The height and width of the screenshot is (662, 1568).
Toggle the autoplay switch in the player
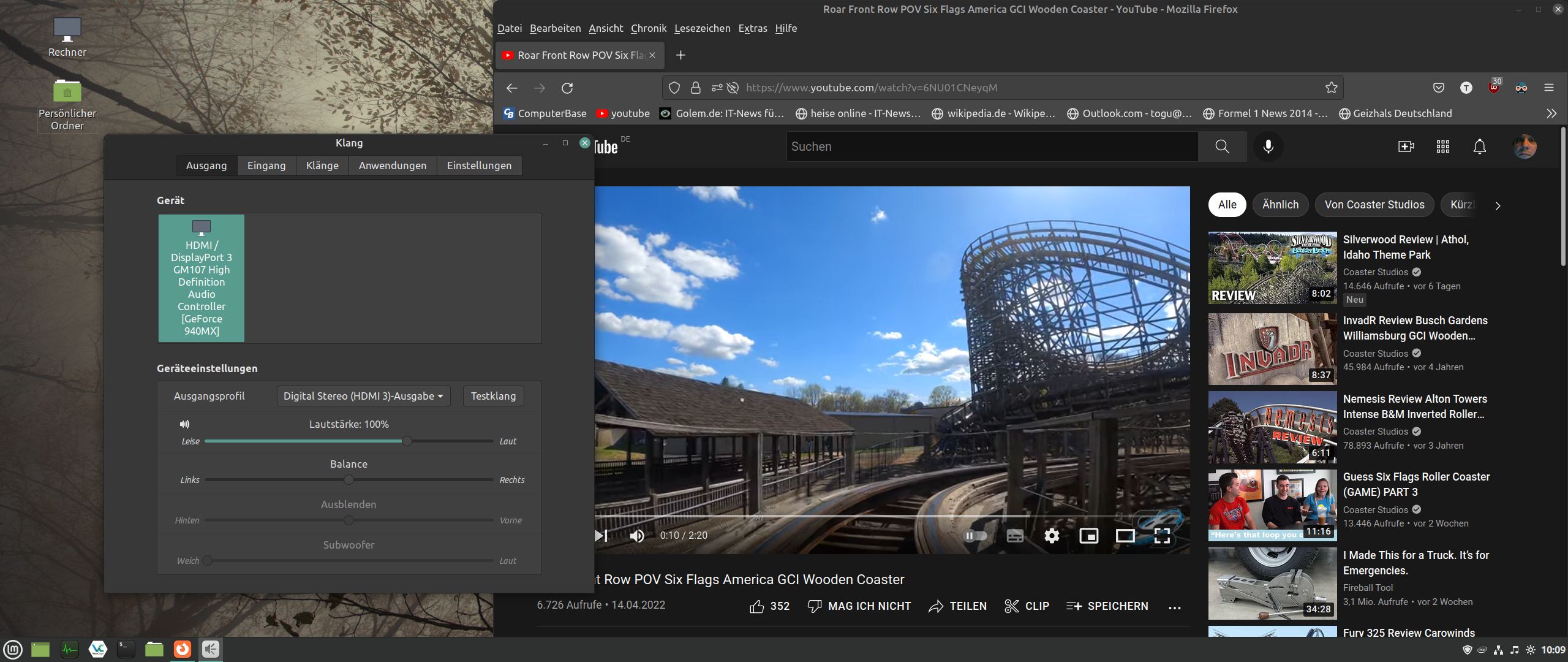point(975,536)
